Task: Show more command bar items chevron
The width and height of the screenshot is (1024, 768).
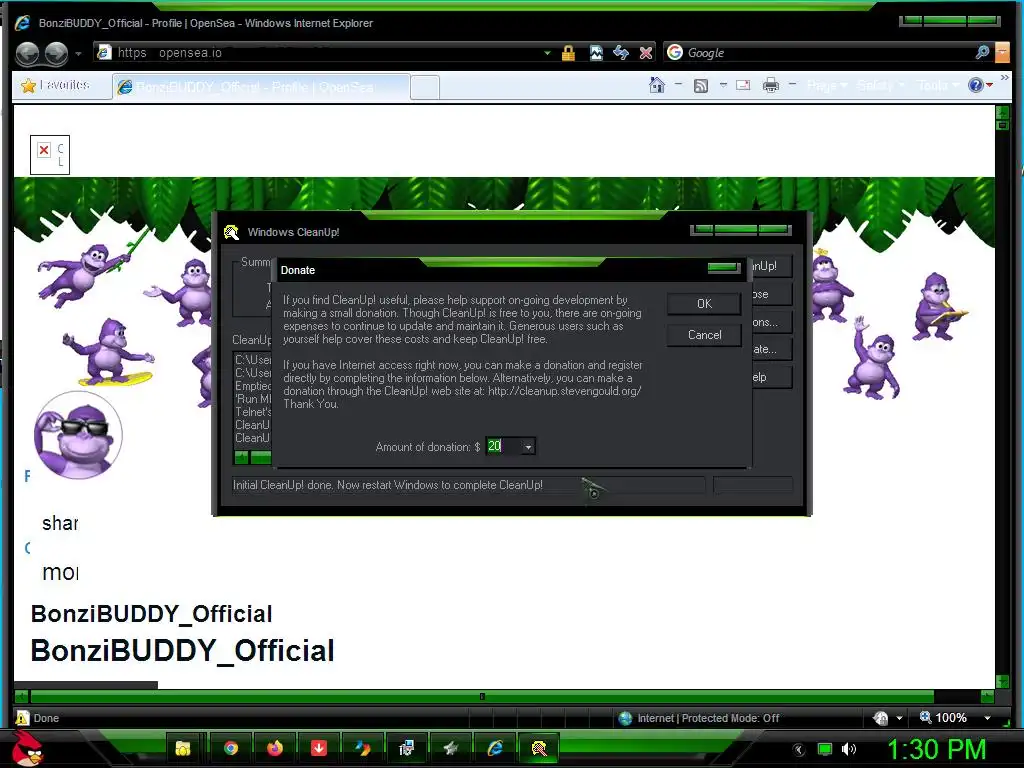Action: click(1004, 78)
